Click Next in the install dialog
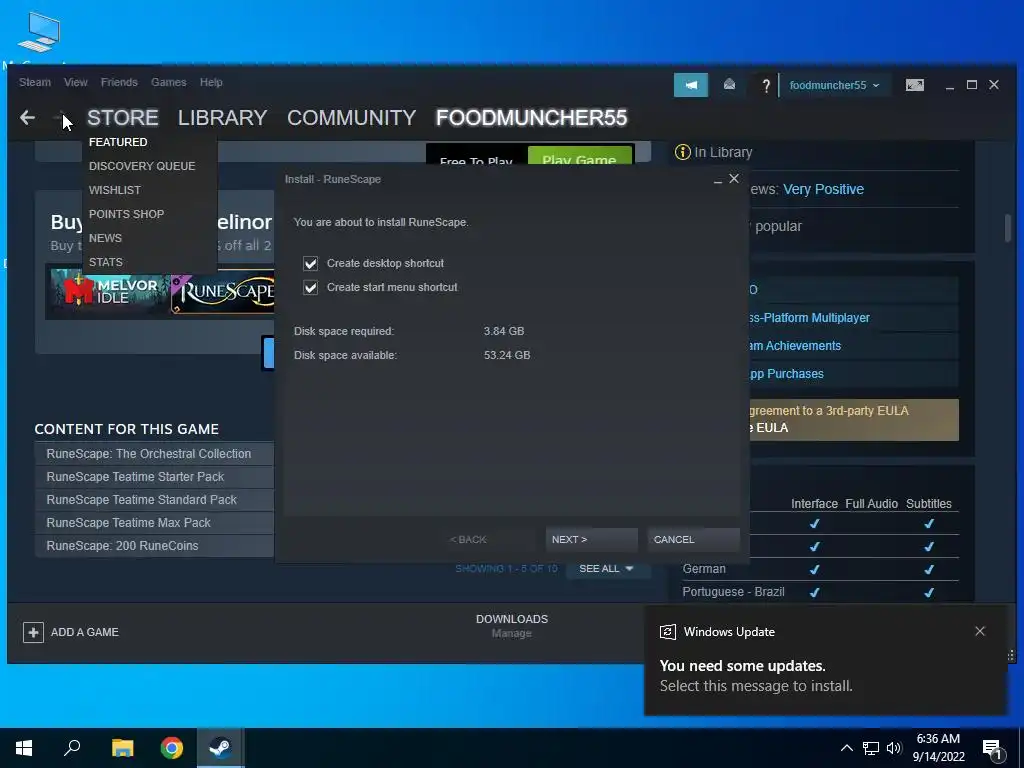Viewport: 1024px width, 768px height. coord(591,539)
